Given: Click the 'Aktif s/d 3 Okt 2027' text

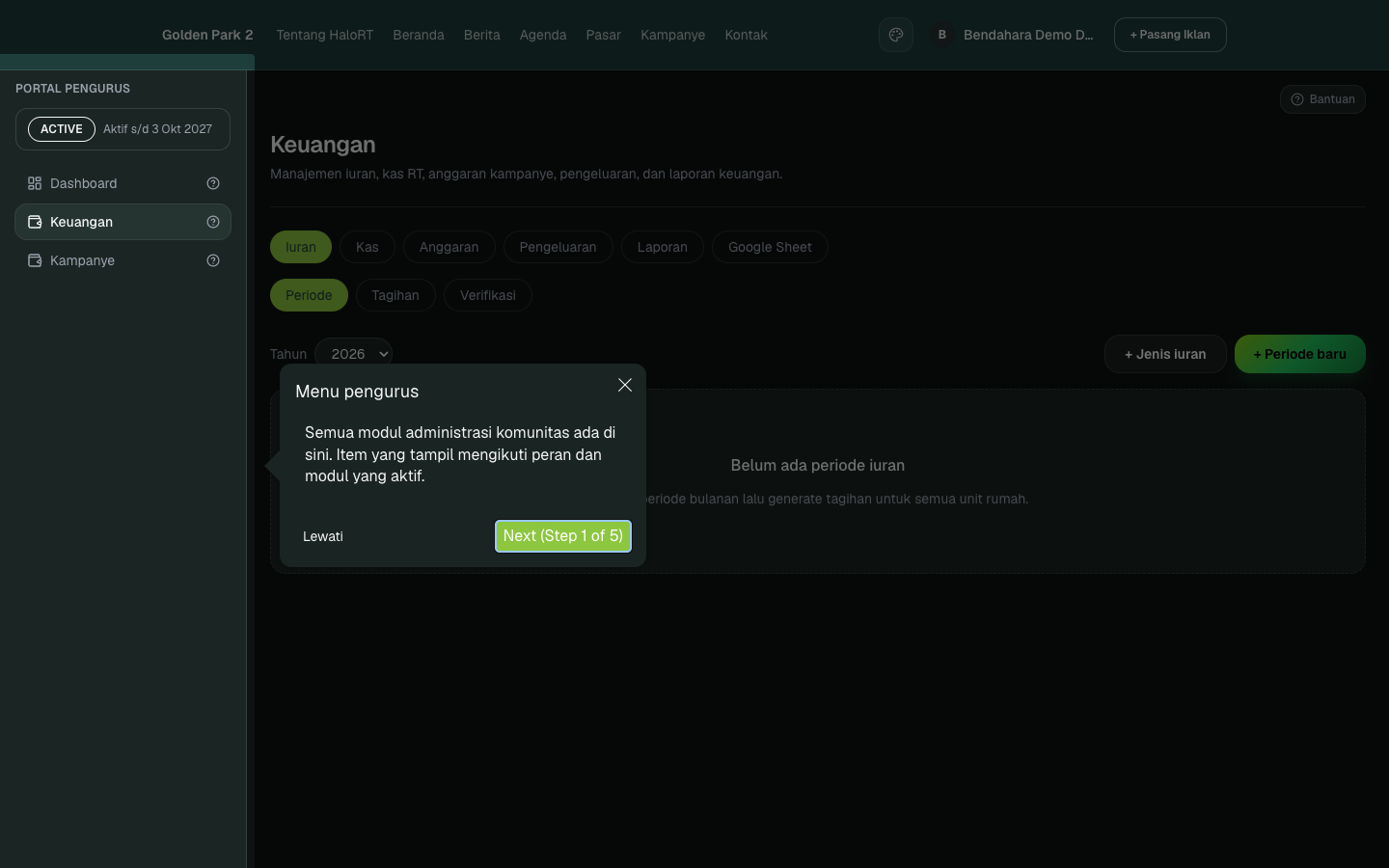Looking at the screenshot, I should pyautogui.click(x=157, y=129).
